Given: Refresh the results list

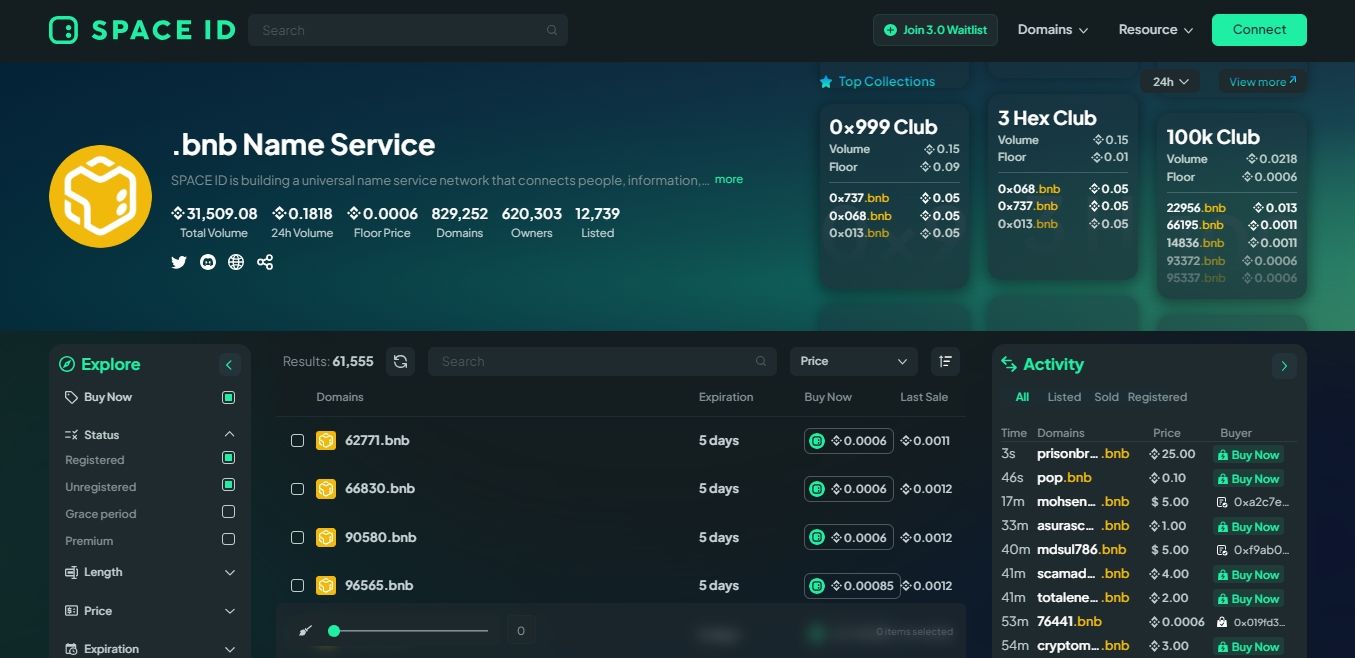Looking at the screenshot, I should (x=401, y=361).
